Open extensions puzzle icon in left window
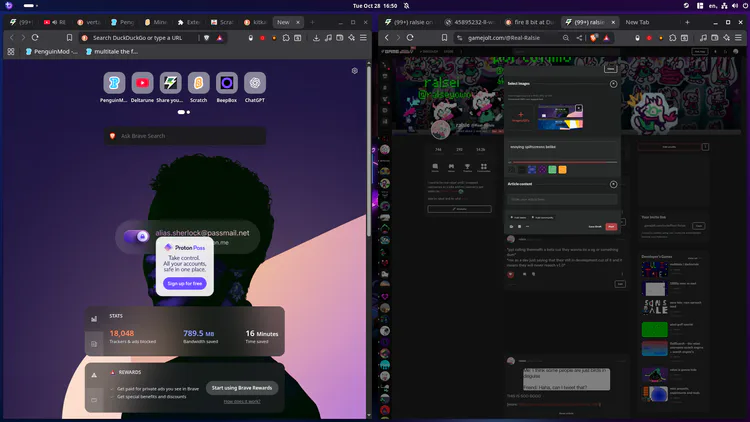 point(286,37)
